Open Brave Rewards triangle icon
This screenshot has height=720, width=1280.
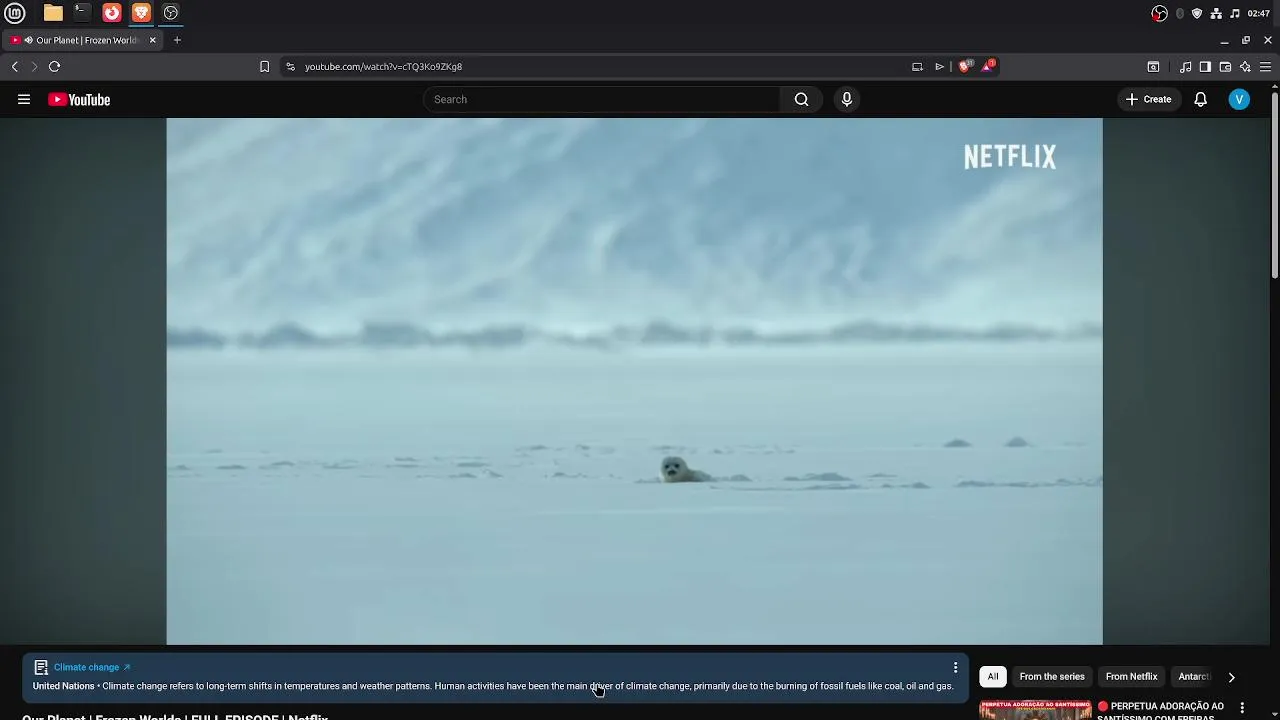[988, 66]
